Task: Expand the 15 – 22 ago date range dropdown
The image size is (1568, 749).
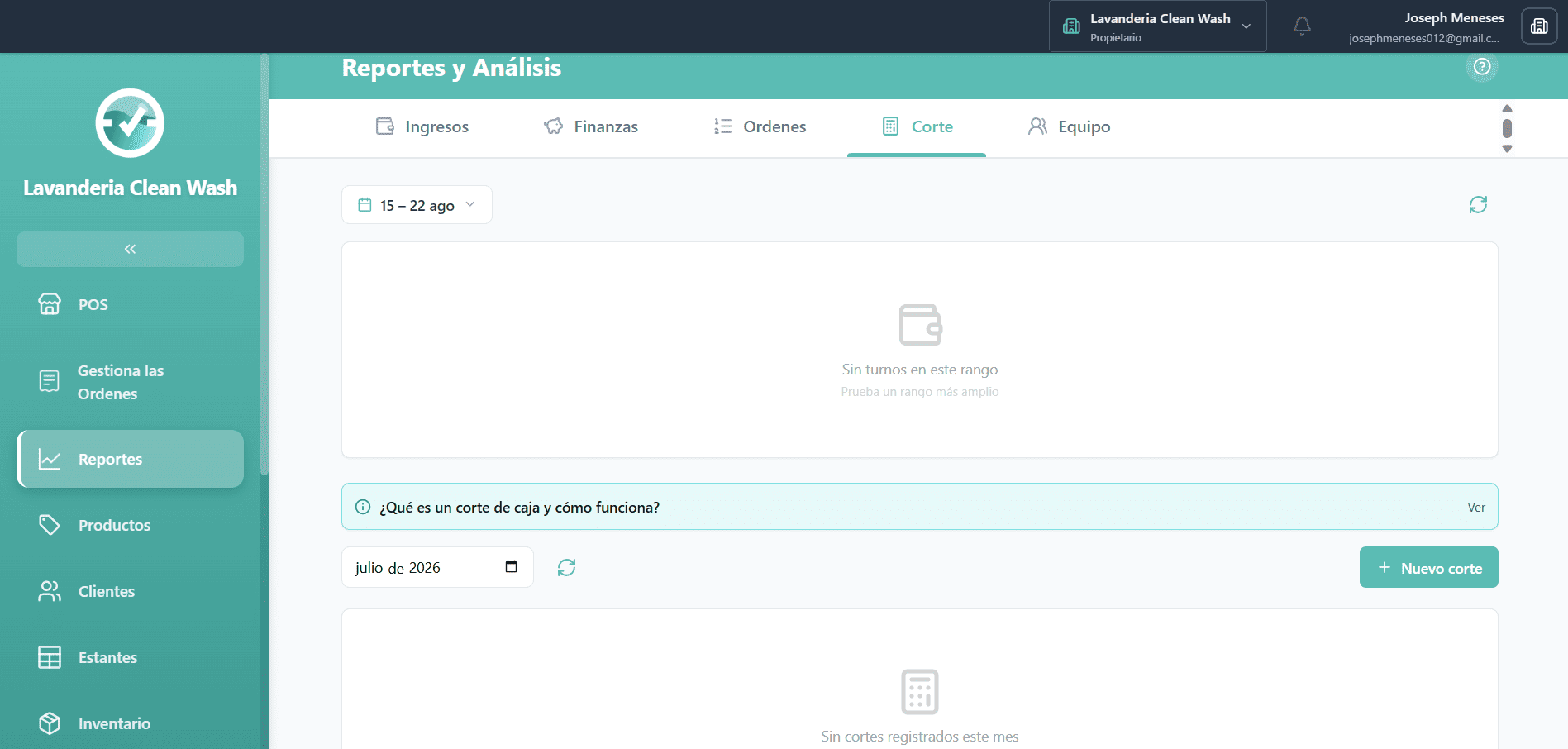Action: [x=417, y=205]
